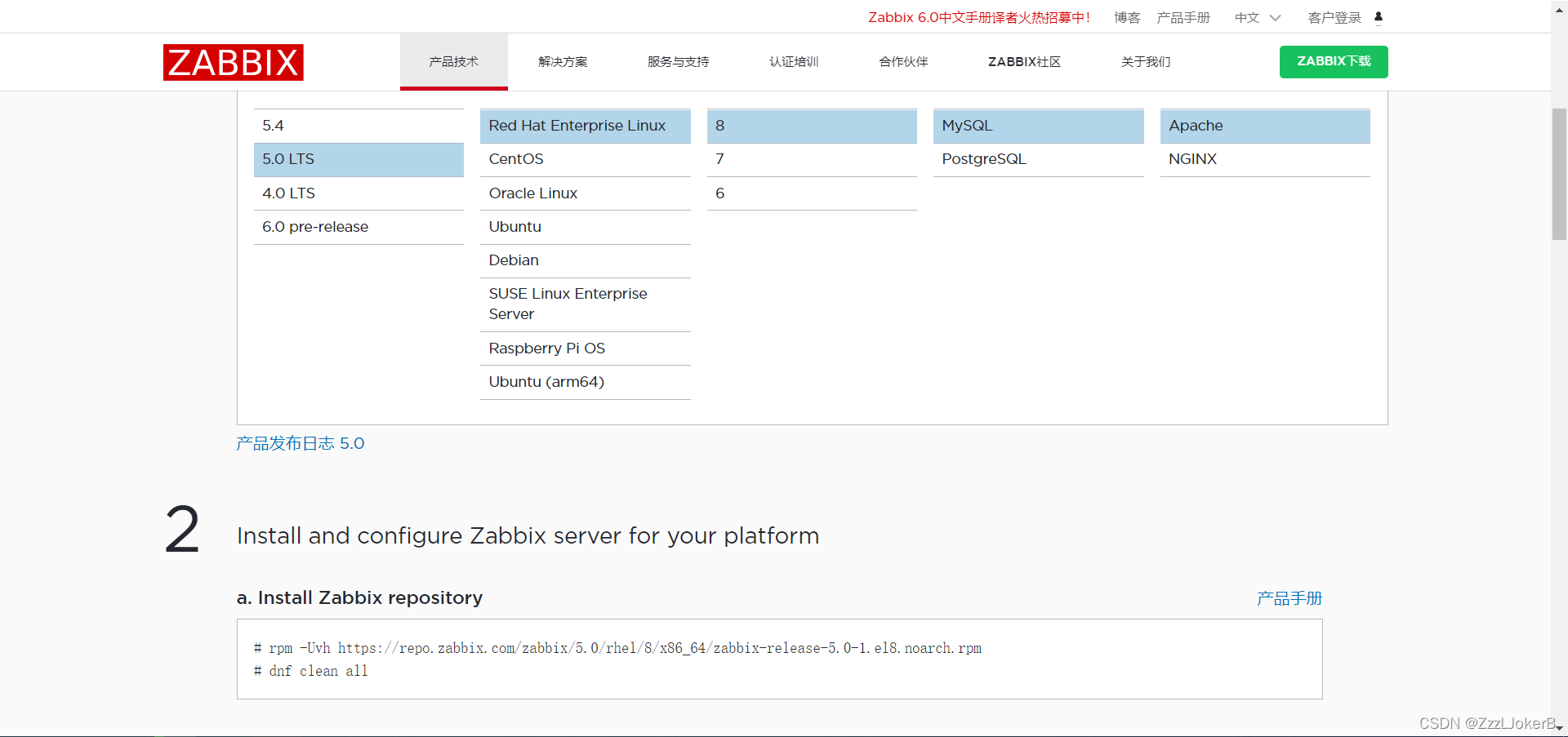1568x737 pixels.
Task: Select Red Hat Enterprise Linux distribution
Action: tap(585, 126)
